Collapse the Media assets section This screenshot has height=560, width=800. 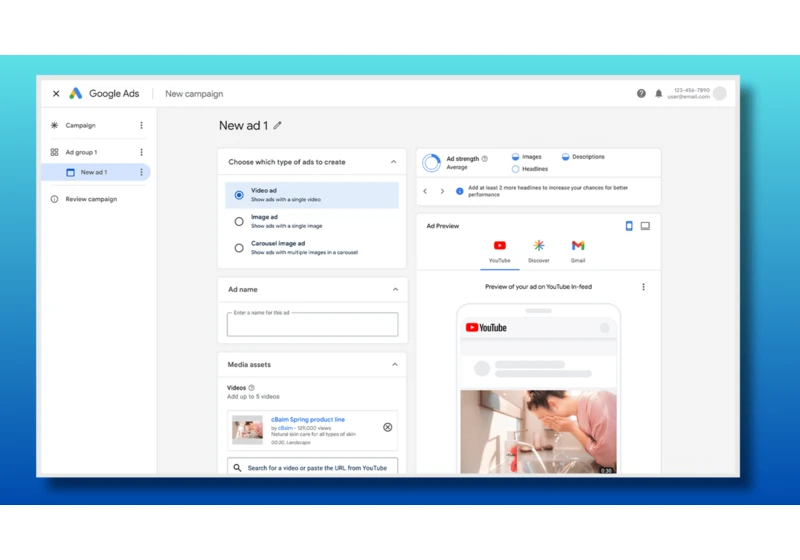pyautogui.click(x=394, y=364)
